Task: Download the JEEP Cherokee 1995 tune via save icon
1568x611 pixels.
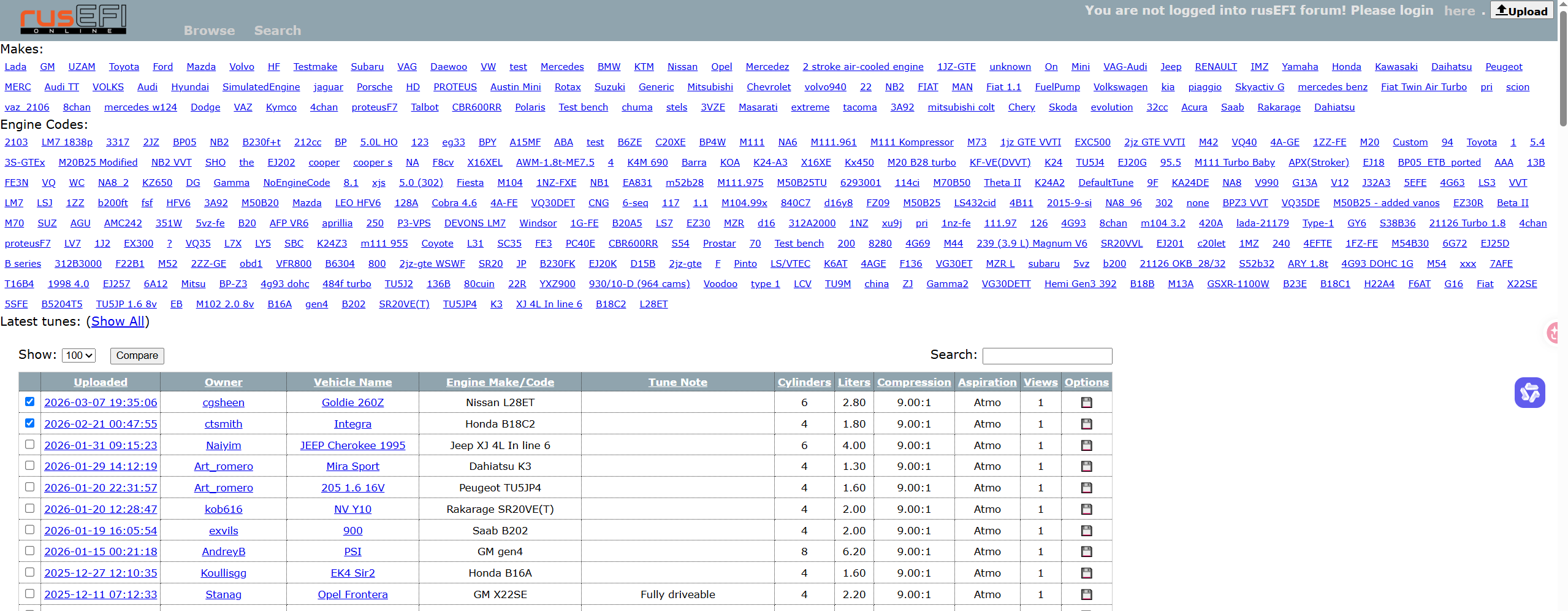Action: pyautogui.click(x=1087, y=446)
